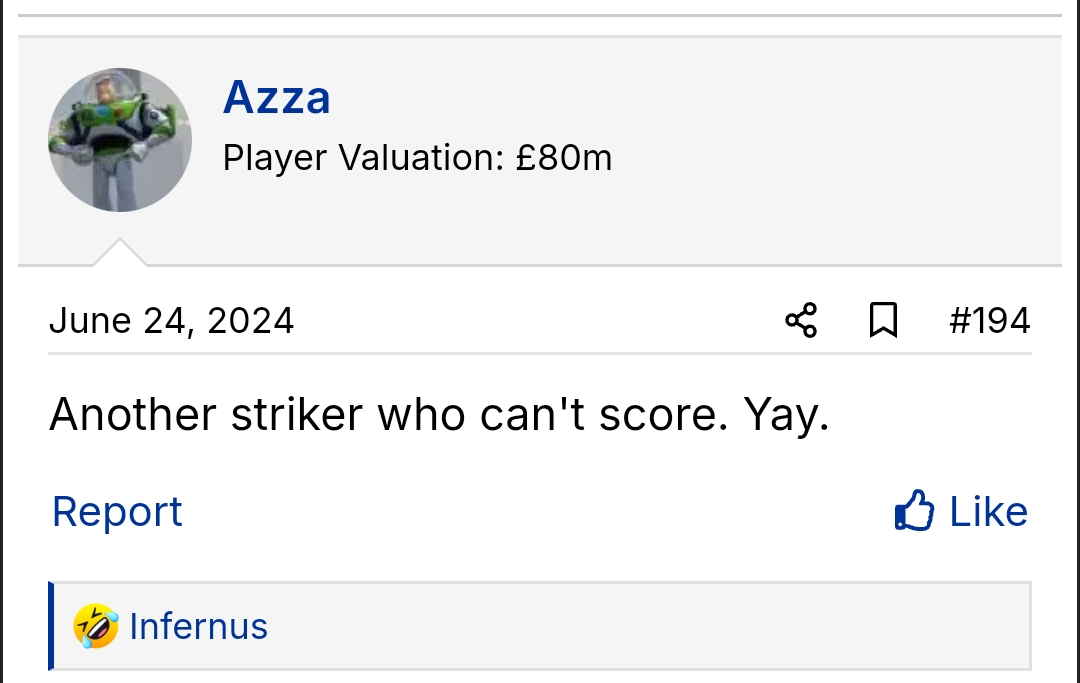Open Infernus's profile from the reactions
This screenshot has height=683, width=1080.
pyautogui.click(x=199, y=627)
